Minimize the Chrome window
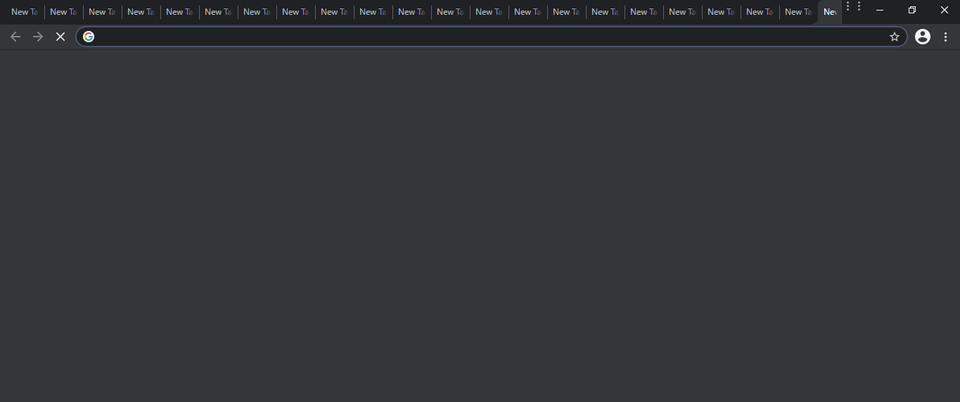This screenshot has height=402, width=960. tap(880, 10)
